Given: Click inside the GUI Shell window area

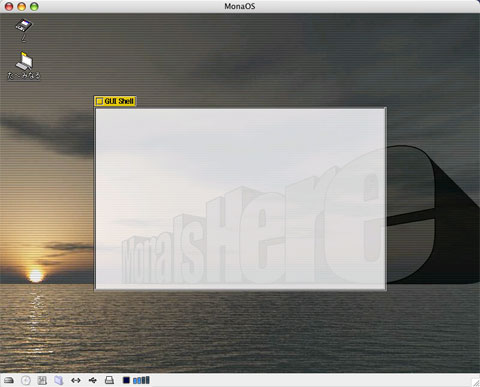Looking at the screenshot, I should [240, 199].
